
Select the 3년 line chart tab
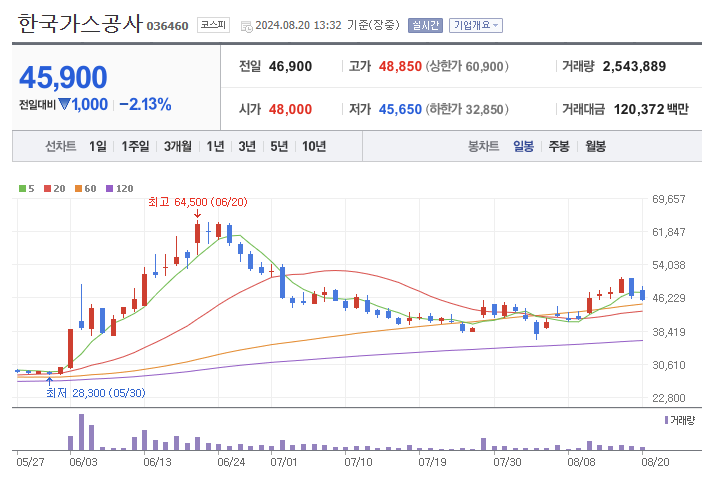(x=247, y=146)
